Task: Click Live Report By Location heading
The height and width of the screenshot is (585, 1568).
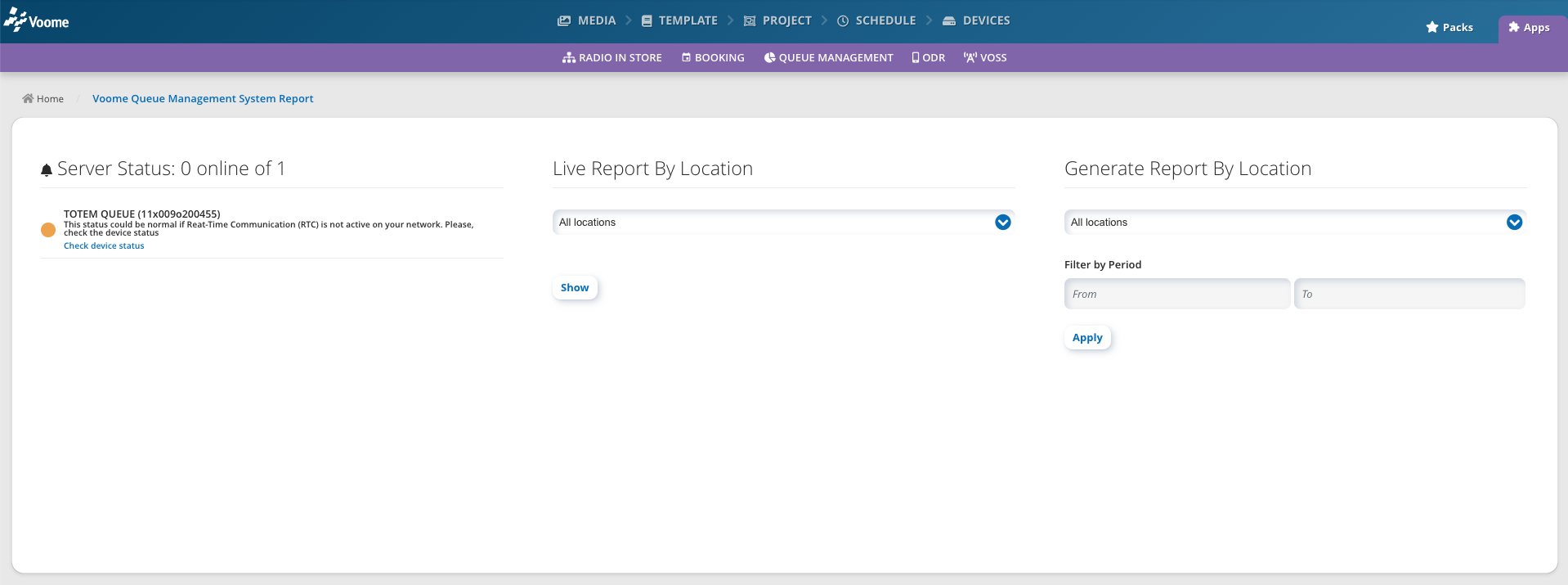Action: point(652,169)
